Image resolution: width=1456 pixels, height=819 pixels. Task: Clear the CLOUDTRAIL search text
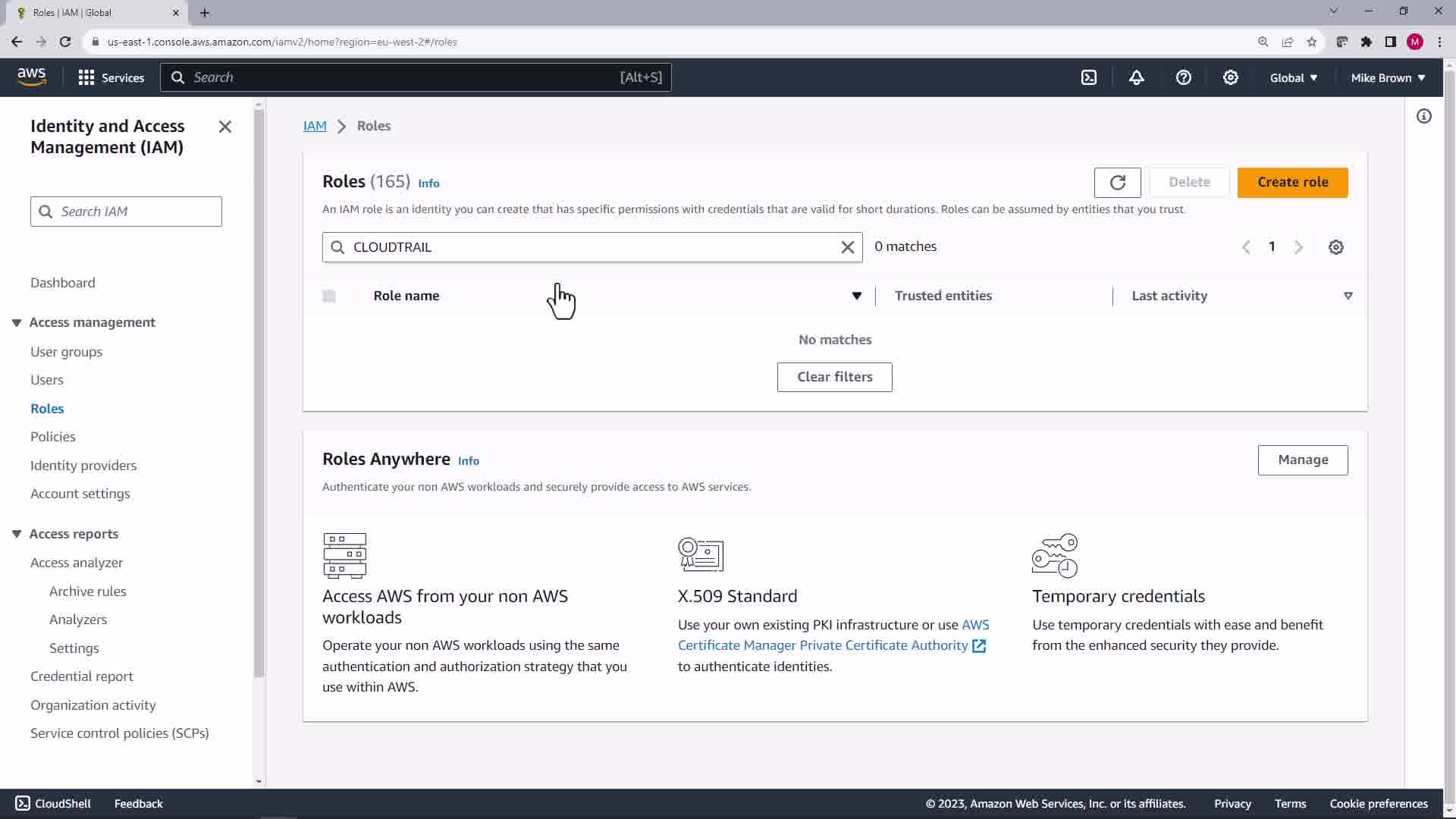click(847, 247)
